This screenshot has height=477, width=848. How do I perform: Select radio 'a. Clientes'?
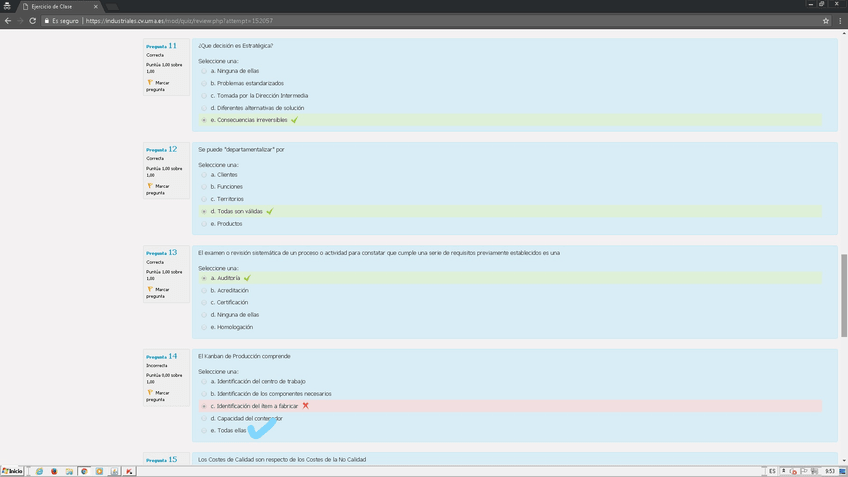204,175
